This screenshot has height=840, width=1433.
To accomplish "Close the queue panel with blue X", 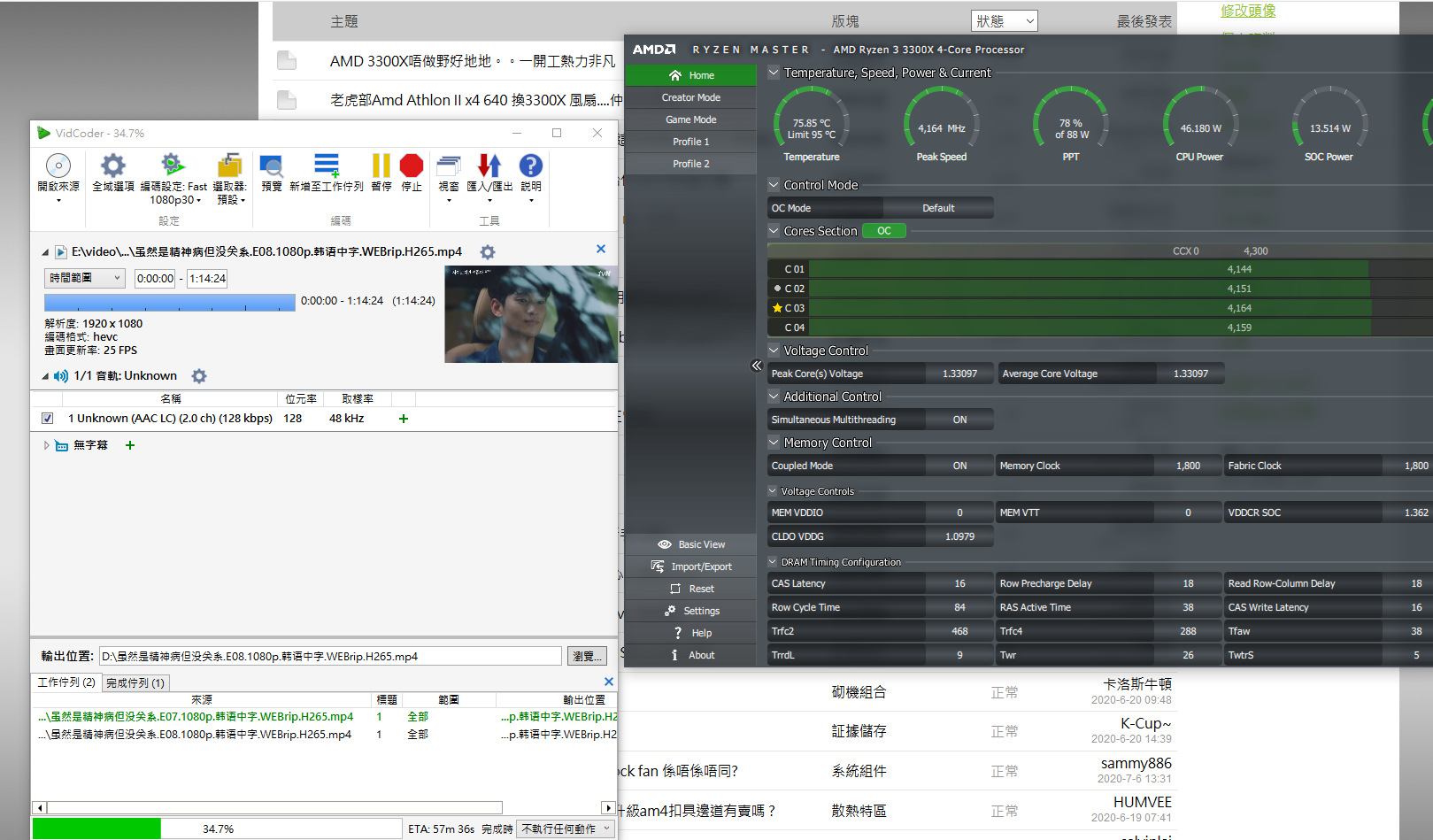I will point(608,682).
